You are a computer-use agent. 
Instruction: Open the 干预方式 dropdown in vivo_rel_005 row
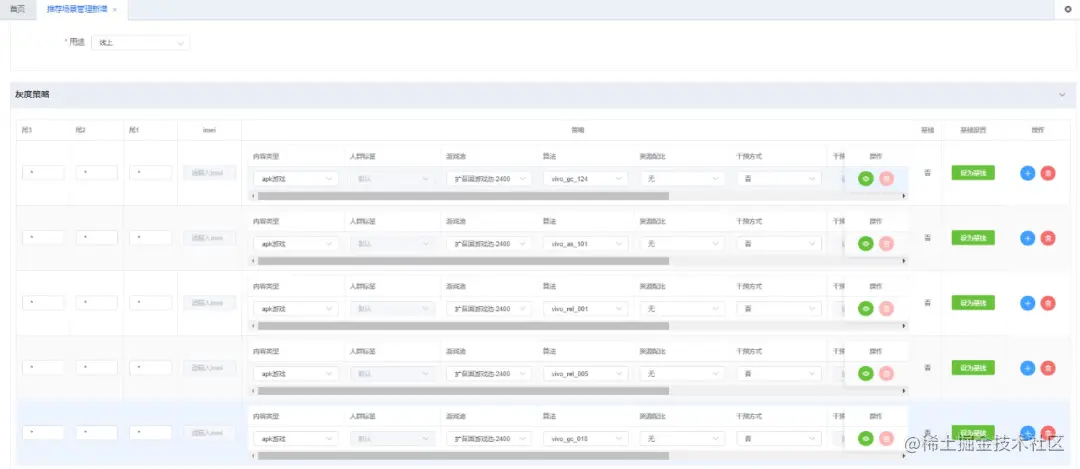[x=779, y=373]
